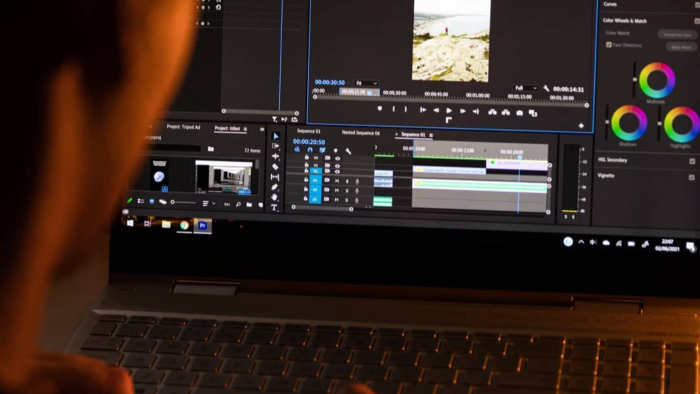Toggle insert sequences as nests
This screenshot has height=394, width=700.
[x=297, y=149]
